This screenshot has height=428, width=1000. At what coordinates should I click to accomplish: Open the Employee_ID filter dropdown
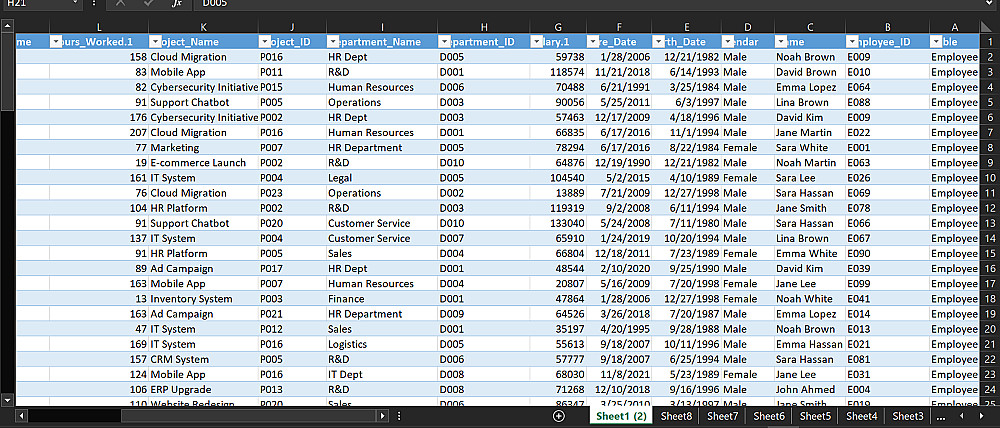point(853,41)
